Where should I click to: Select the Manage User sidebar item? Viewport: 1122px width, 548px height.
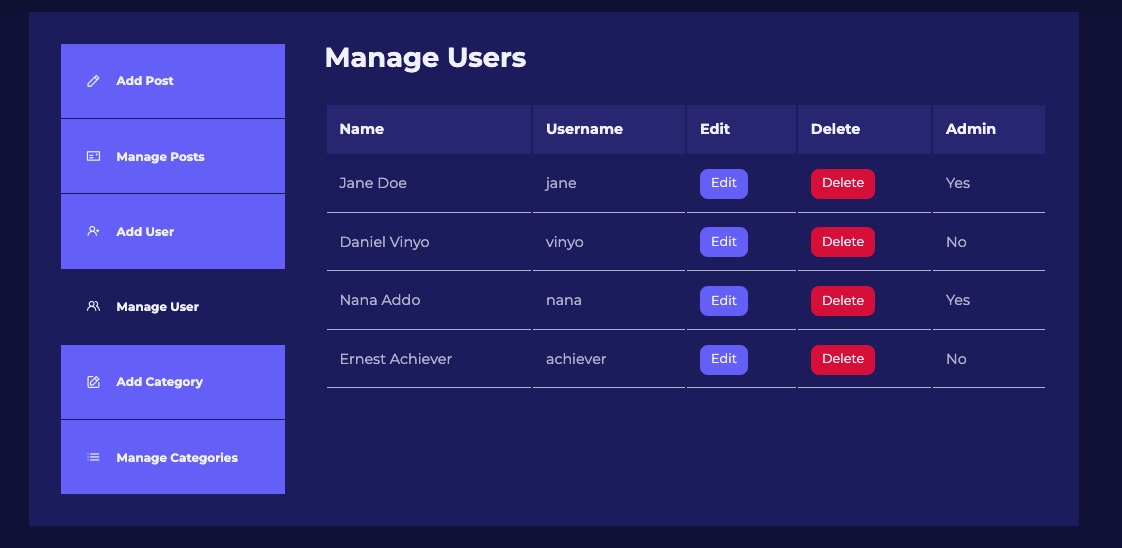172,306
